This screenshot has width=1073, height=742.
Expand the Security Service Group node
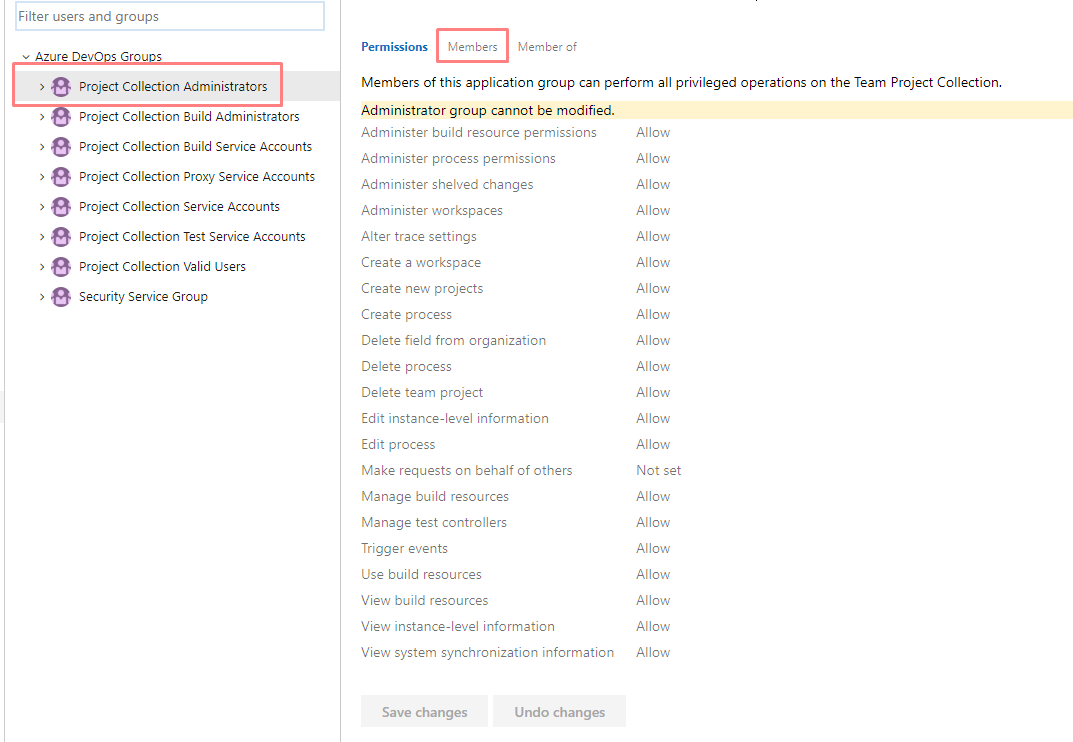(x=42, y=297)
